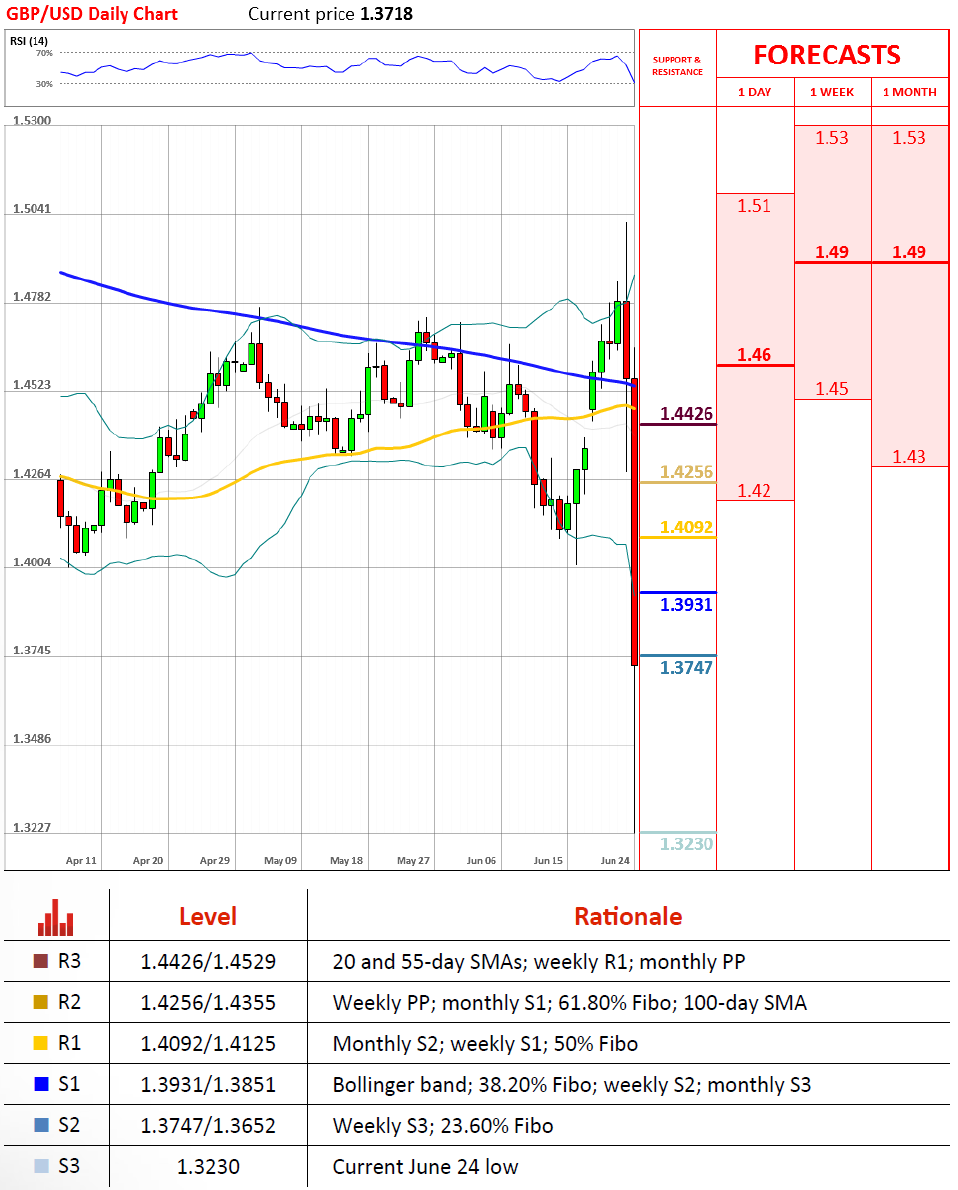The height and width of the screenshot is (1190, 958).
Task: Click the gold R2 square marker
Action: pos(40,1003)
